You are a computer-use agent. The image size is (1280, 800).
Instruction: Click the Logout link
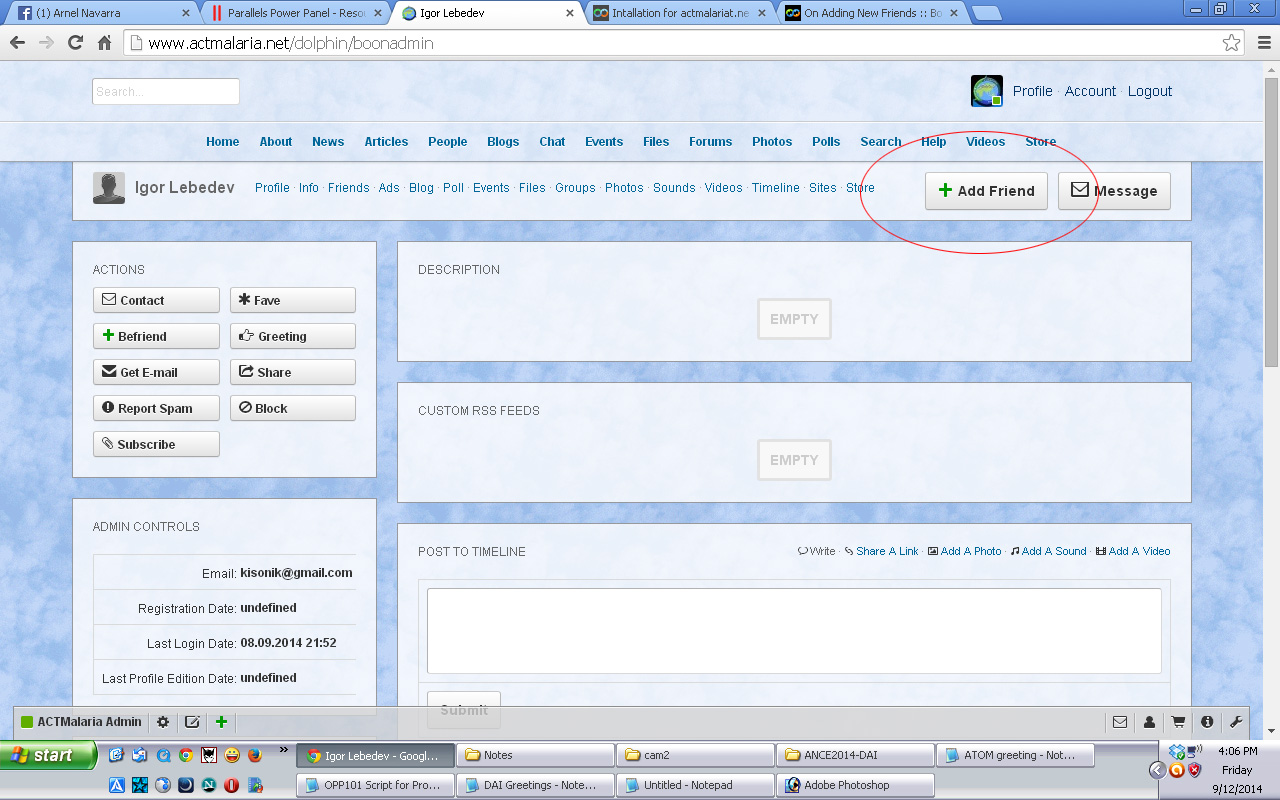(1150, 91)
